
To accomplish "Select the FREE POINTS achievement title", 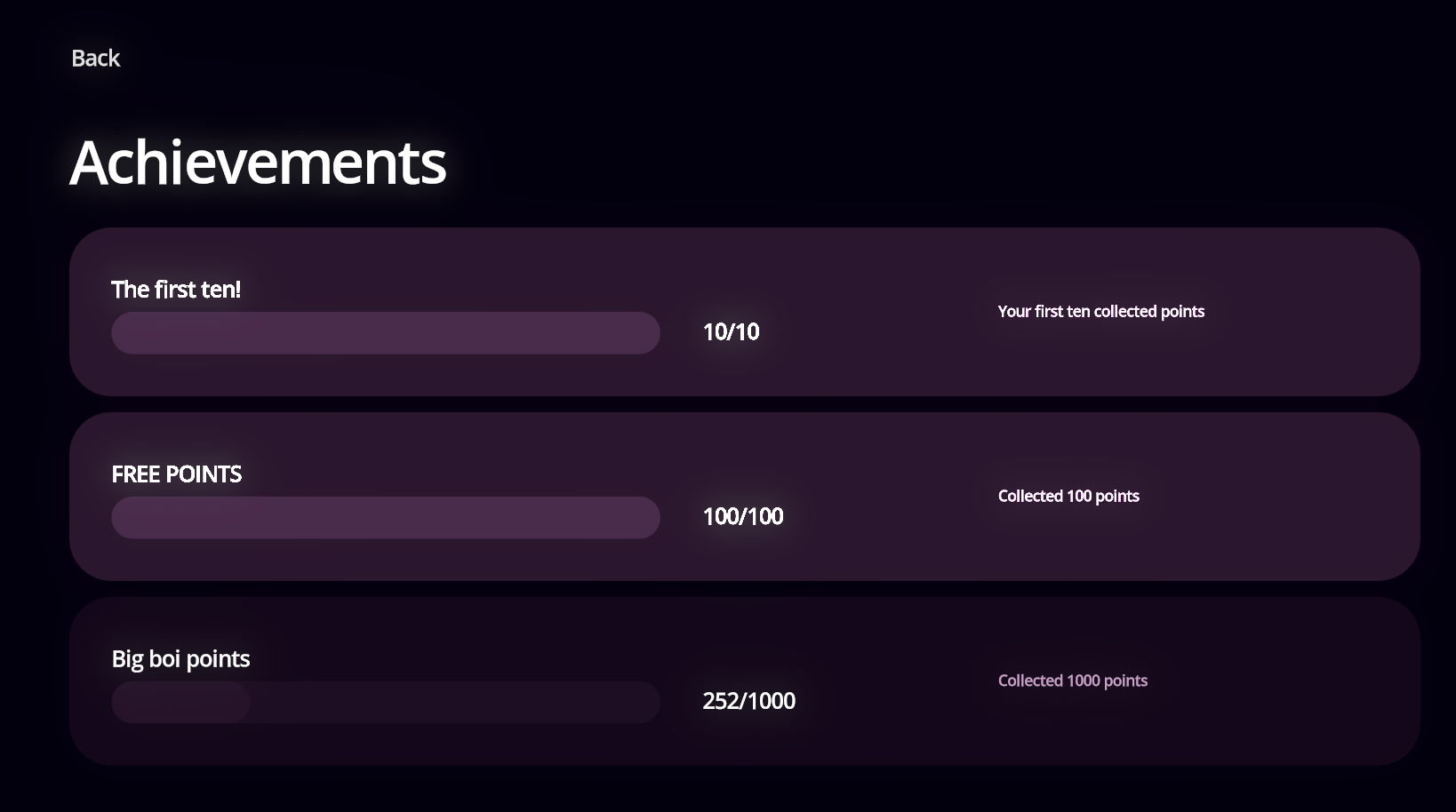I will (x=176, y=474).
